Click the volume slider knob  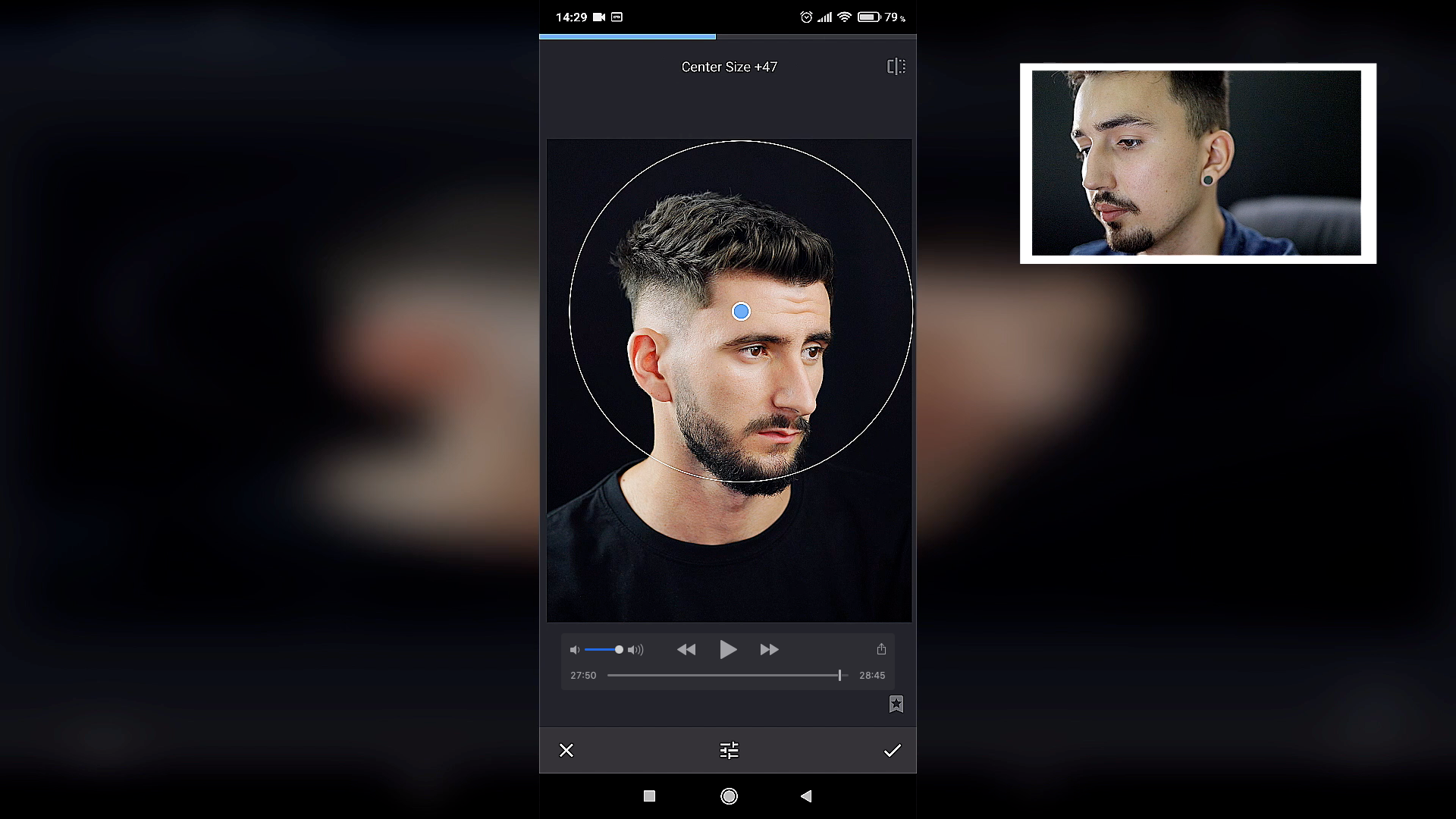[x=619, y=650]
